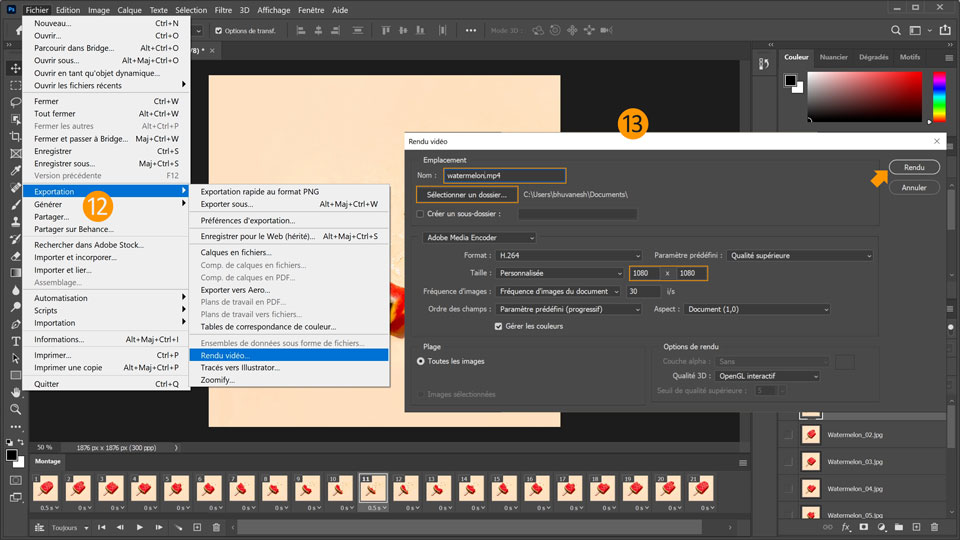Delete selected frame with trash icon
Viewport: 960px width, 540px height.
coord(214,527)
